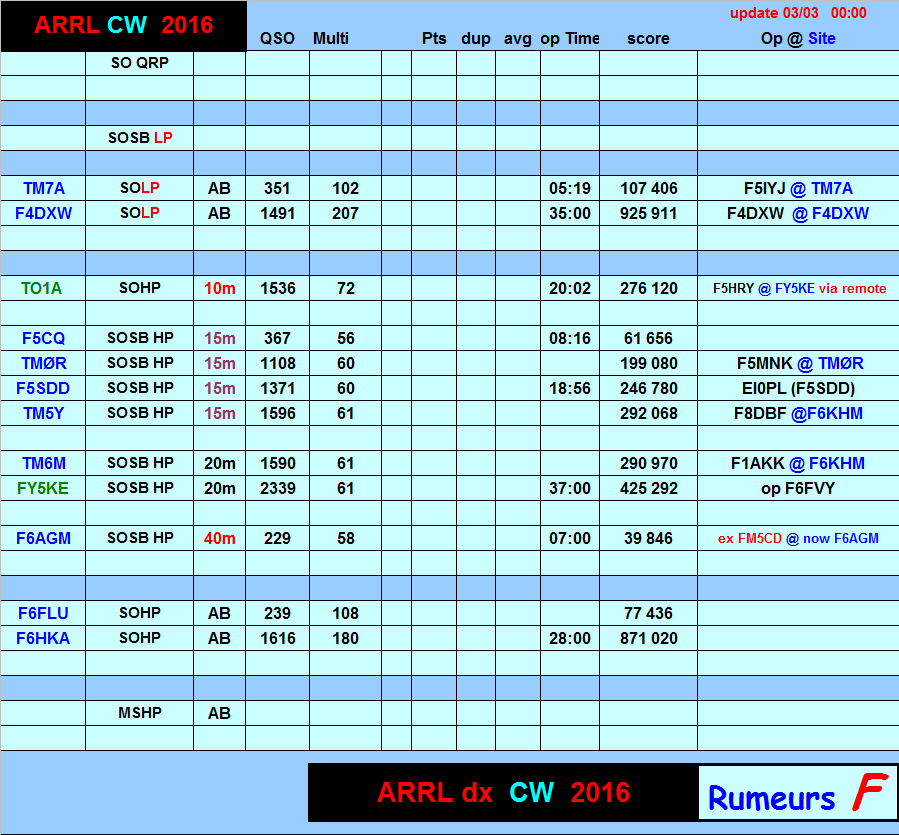Open the TM7A callsign in first column

pyautogui.click(x=43, y=188)
